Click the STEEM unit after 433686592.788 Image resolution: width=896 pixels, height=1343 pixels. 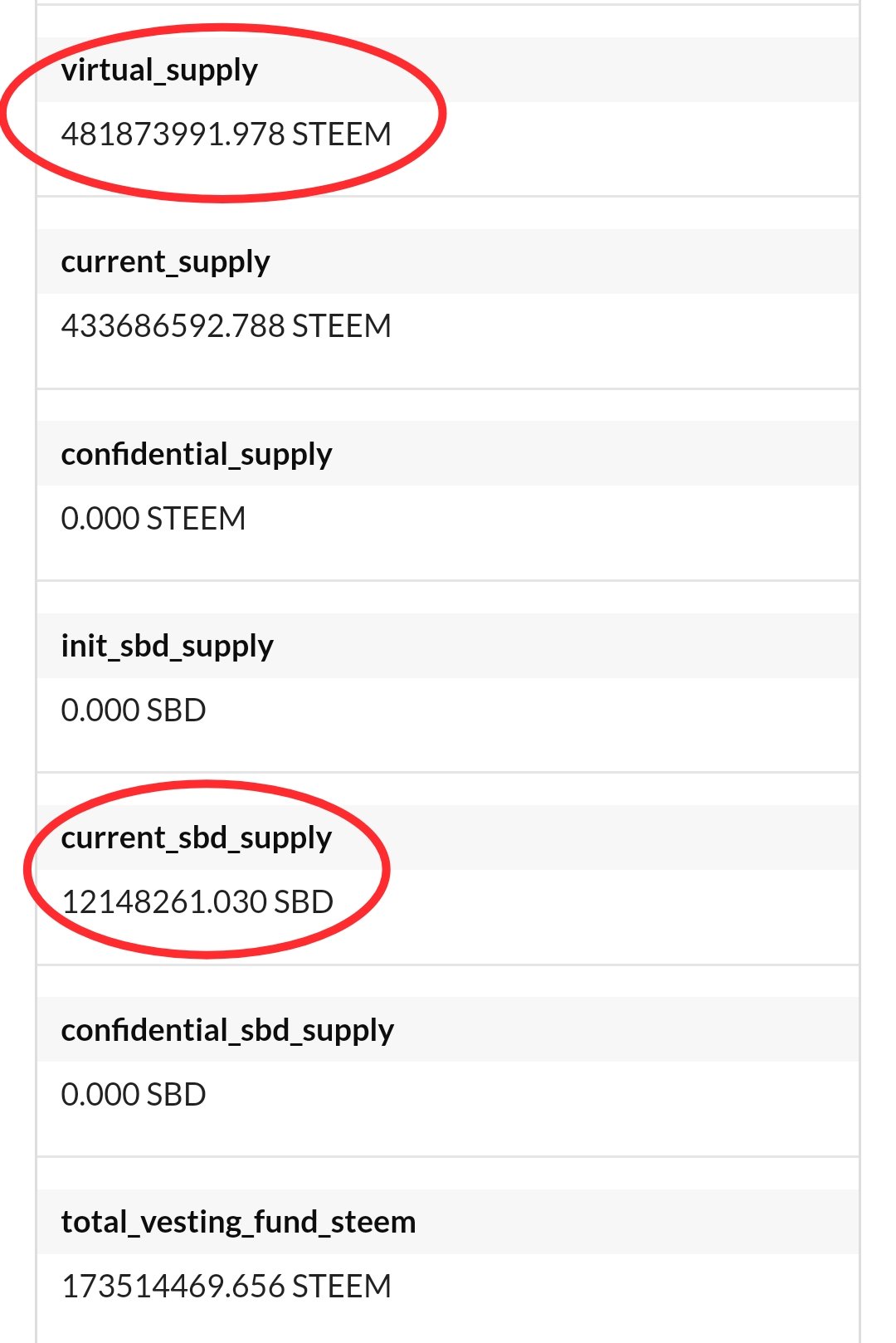pyautogui.click(x=341, y=326)
